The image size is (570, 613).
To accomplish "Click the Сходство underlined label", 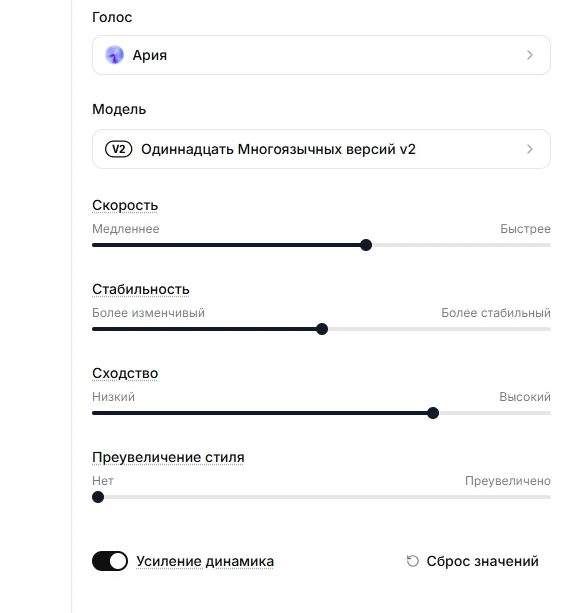I will 125,373.
